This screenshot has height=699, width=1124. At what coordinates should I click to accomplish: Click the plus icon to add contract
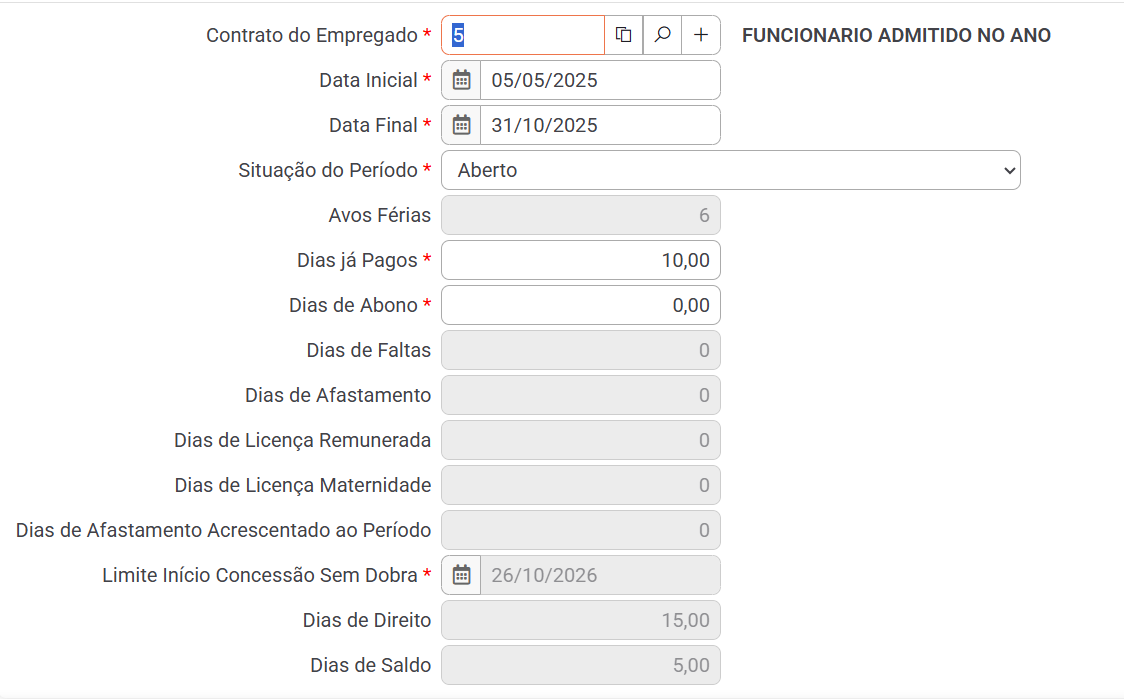tap(701, 35)
